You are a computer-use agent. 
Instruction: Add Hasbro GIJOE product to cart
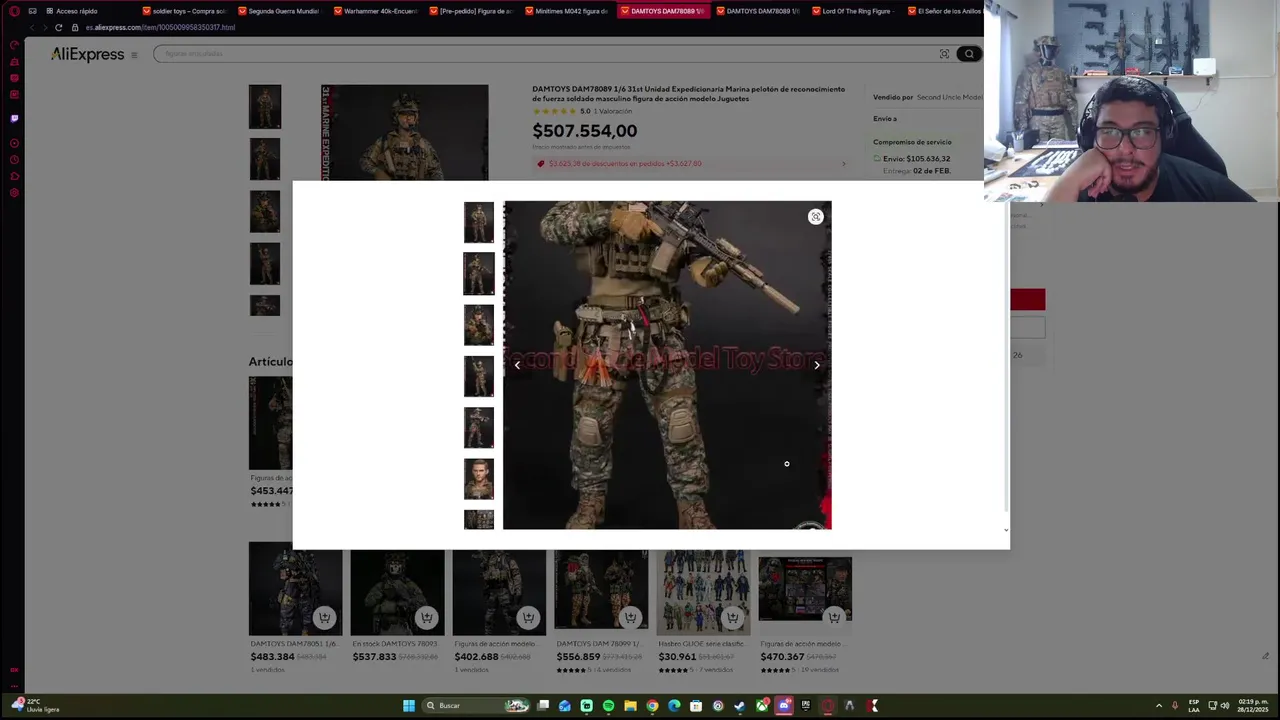pos(732,617)
